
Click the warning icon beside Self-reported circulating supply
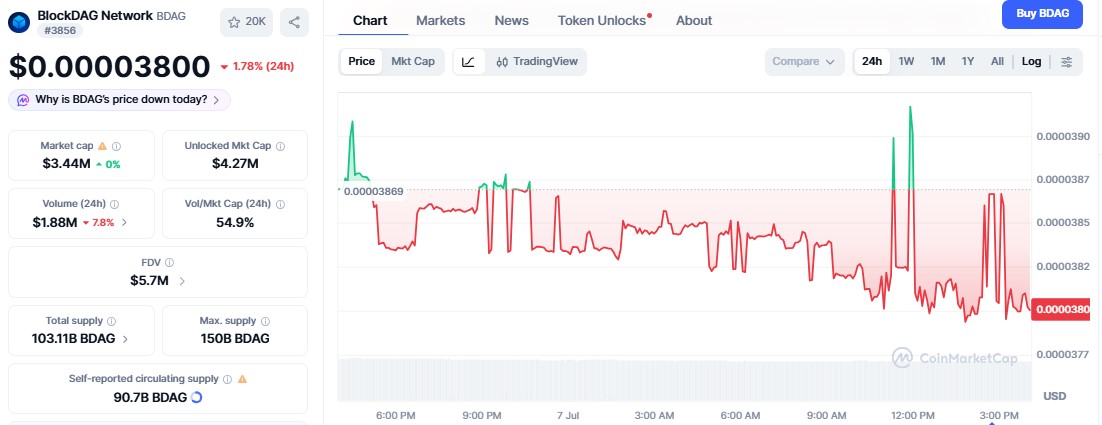pos(242,379)
